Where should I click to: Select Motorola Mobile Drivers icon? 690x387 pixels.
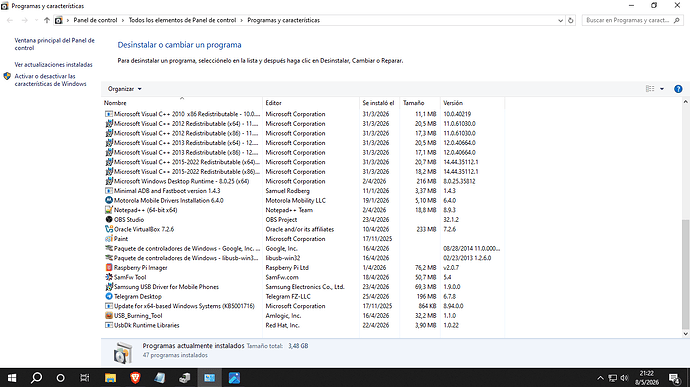[x=109, y=200]
